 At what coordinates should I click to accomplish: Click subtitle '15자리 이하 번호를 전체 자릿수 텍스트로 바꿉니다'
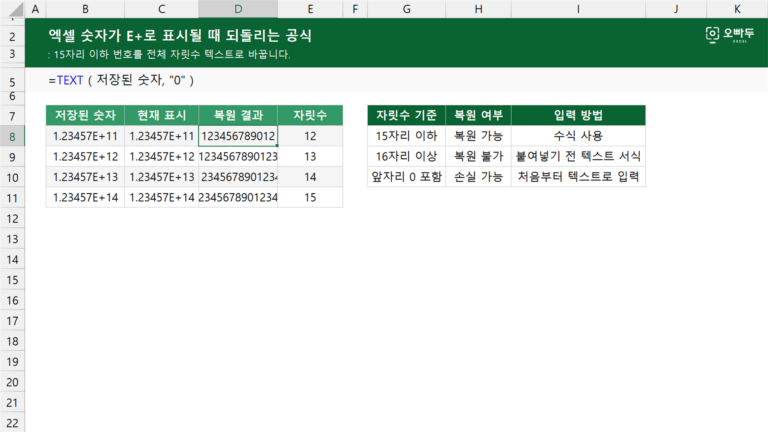[x=169, y=54]
